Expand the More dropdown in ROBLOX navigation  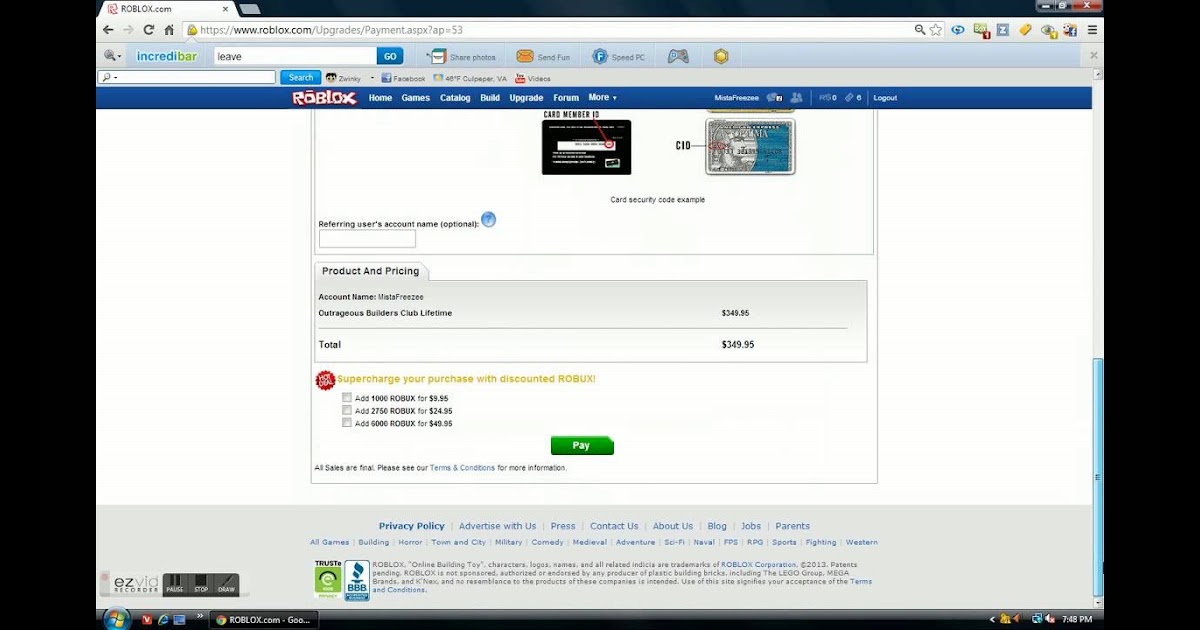pyautogui.click(x=602, y=98)
